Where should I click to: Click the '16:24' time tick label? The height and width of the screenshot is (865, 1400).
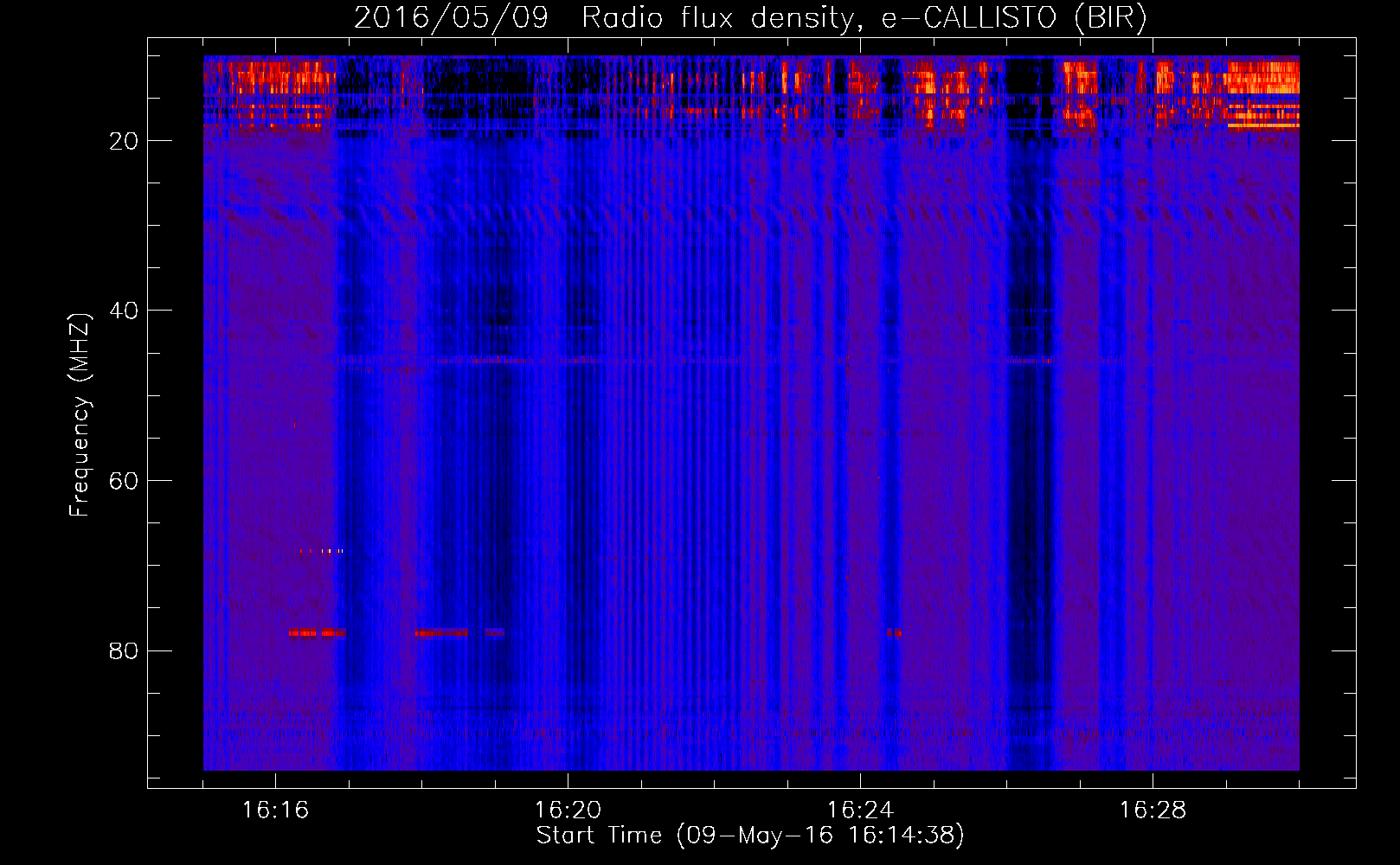pyautogui.click(x=860, y=811)
